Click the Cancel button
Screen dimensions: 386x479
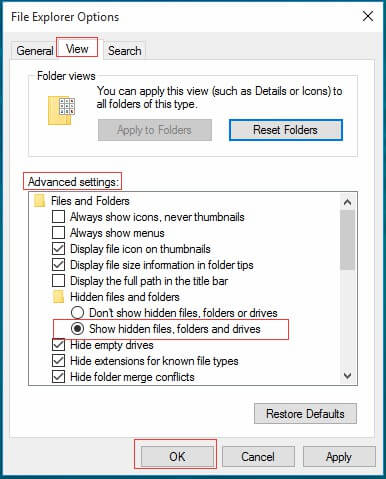coord(258,456)
